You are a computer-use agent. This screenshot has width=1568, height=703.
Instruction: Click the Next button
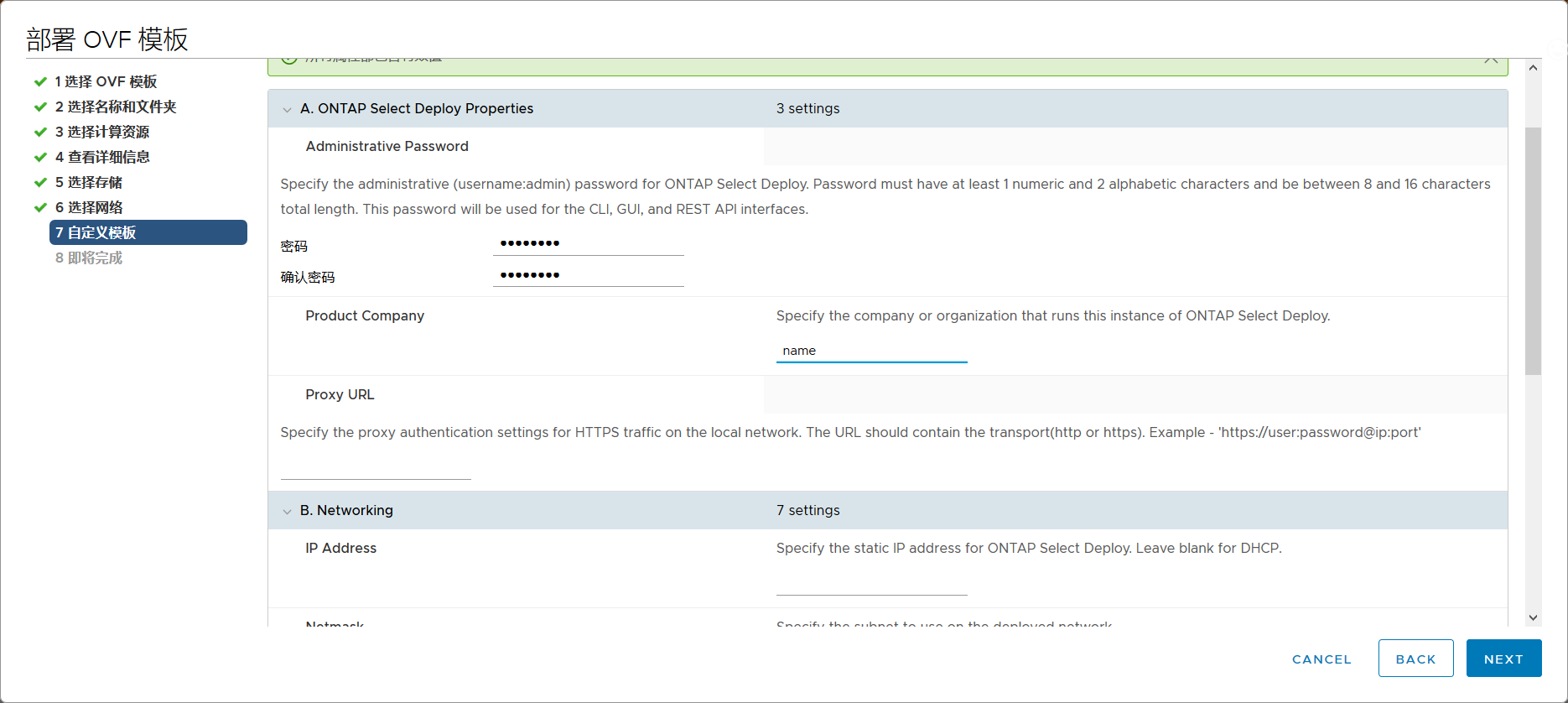[x=1503, y=659]
